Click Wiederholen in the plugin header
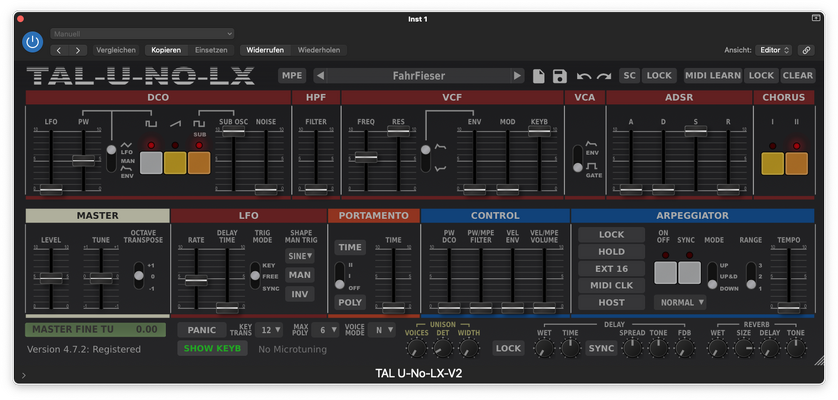This screenshot has height=400, width=838. coord(319,50)
